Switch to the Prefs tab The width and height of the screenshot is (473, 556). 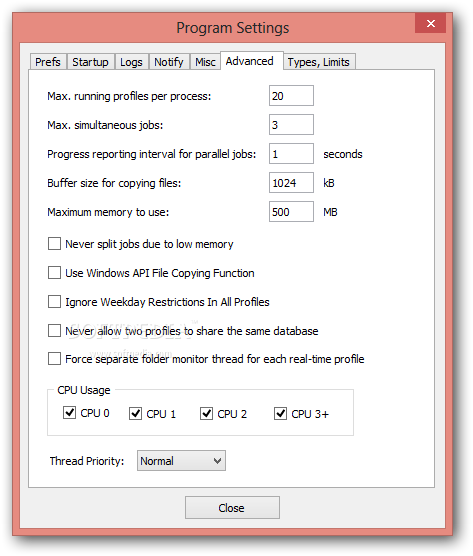(48, 62)
